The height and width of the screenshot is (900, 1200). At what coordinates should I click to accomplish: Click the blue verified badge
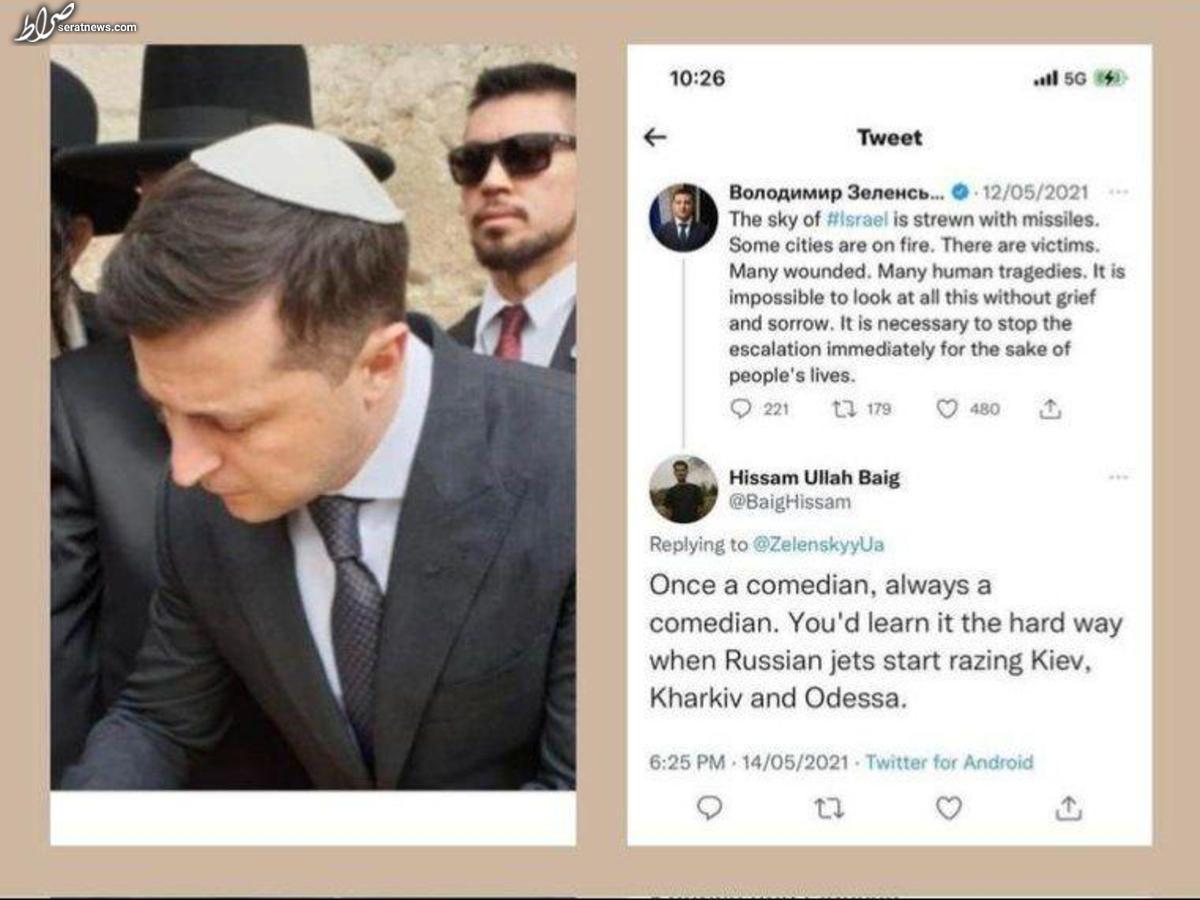click(959, 192)
